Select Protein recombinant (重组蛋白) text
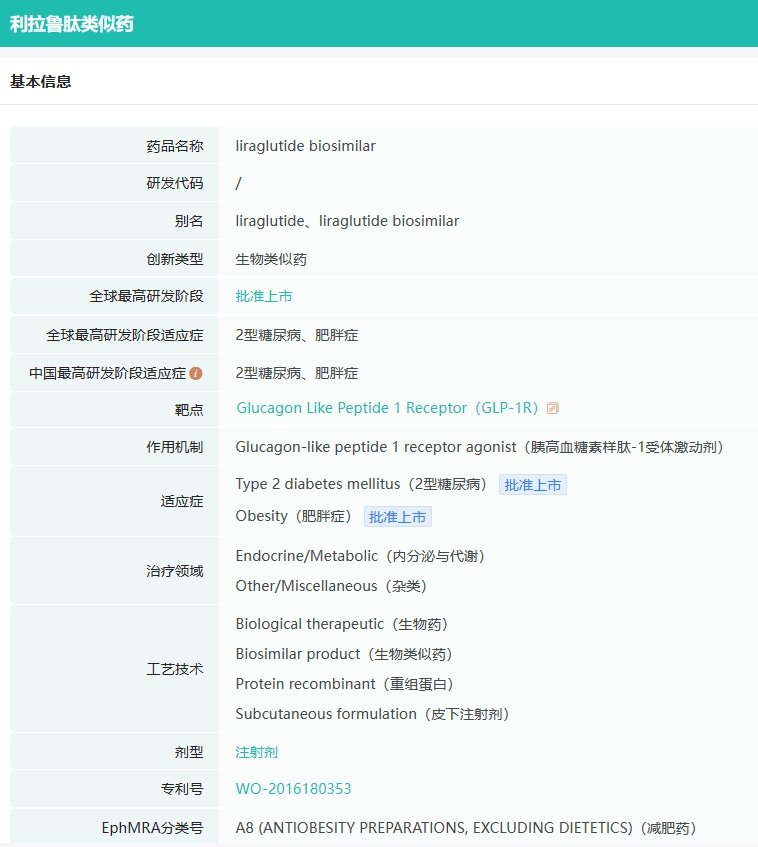The image size is (758, 847). click(344, 684)
